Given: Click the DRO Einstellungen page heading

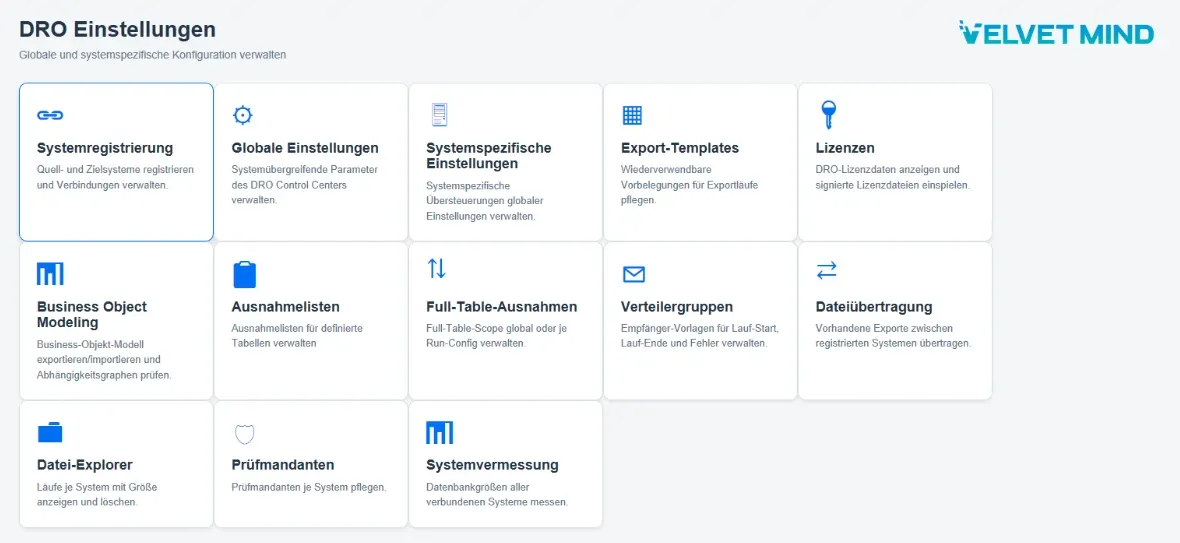Looking at the screenshot, I should [x=117, y=29].
